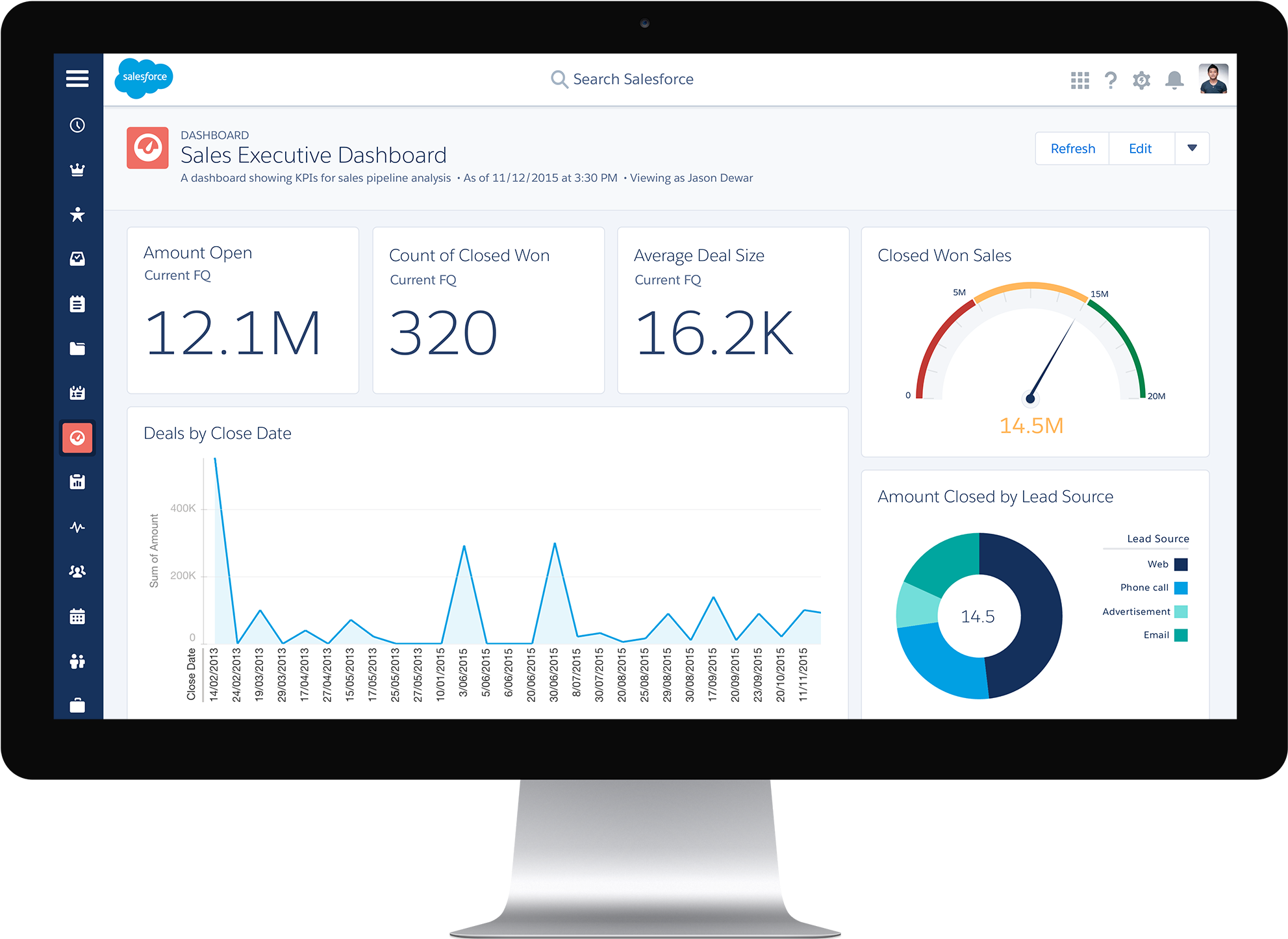Open the notifications bell
This screenshot has height=939, width=1288.
pos(1174,79)
